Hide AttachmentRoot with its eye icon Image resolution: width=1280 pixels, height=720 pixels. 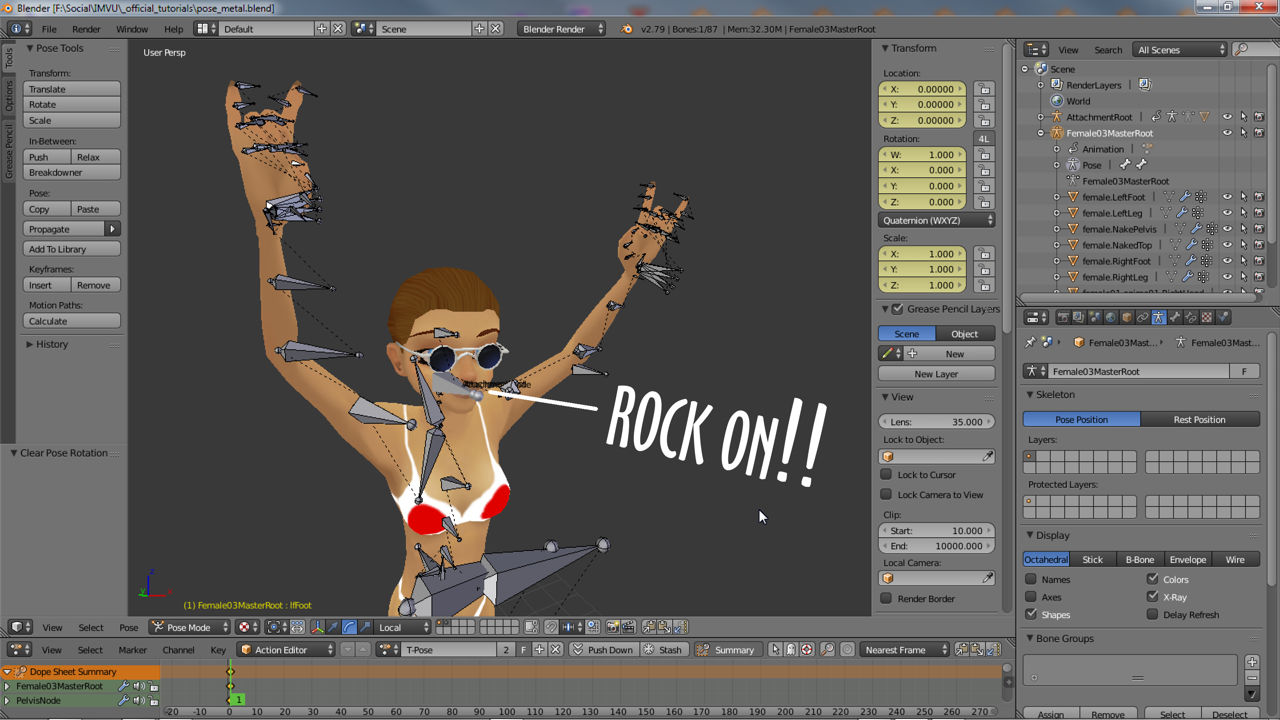1227,117
